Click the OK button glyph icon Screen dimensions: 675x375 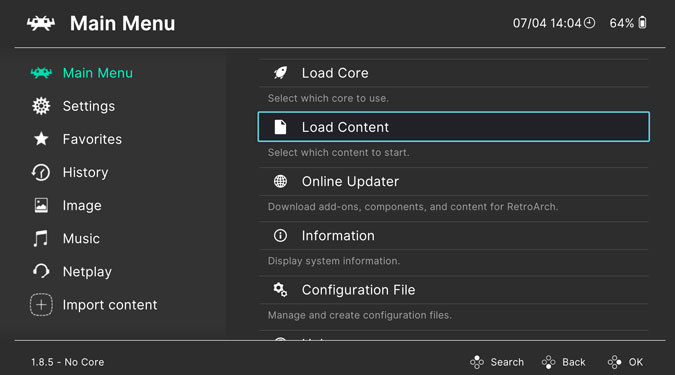(614, 362)
